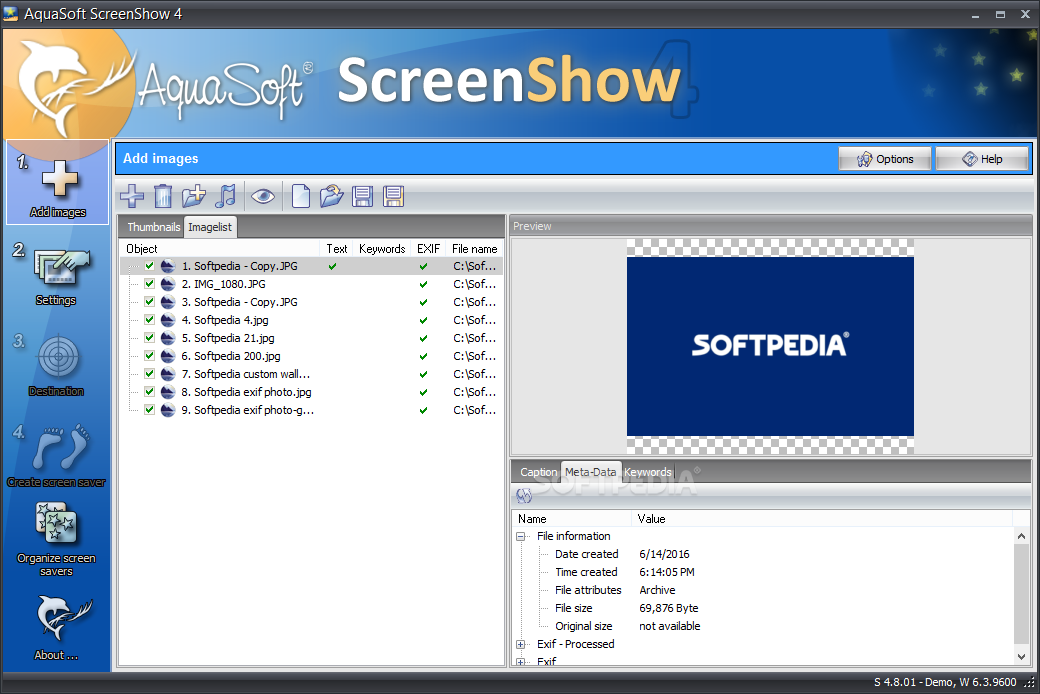
Task: Click the Keywords column header in image list
Action: (382, 249)
